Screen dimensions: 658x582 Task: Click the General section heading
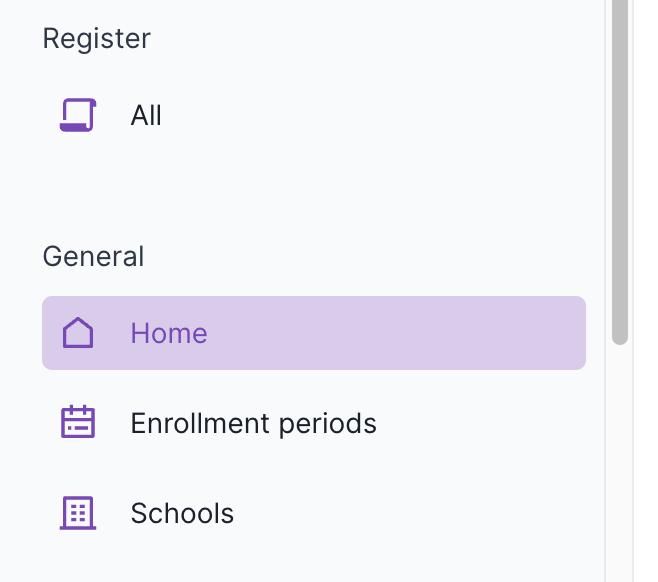pos(93,256)
